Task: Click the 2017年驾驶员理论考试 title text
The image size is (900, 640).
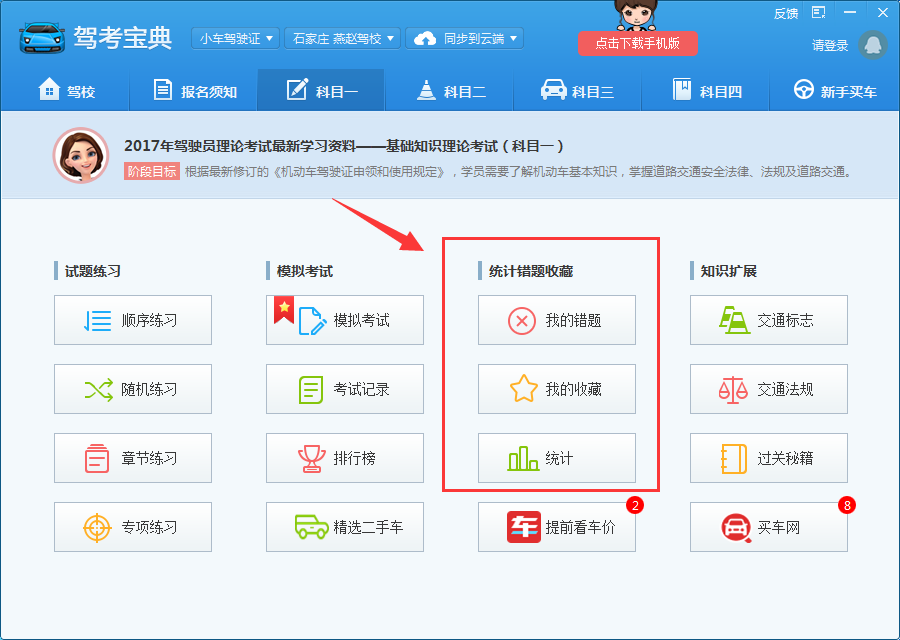Action: [x=343, y=146]
